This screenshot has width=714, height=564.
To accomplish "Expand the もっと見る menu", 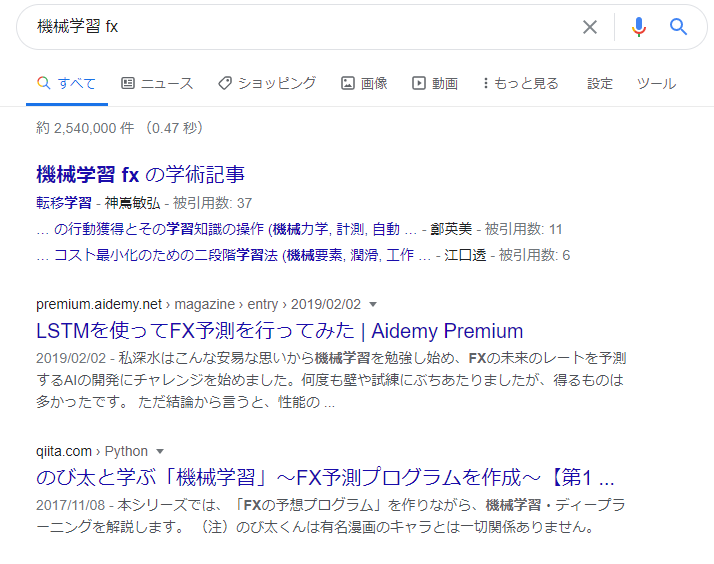I will tap(520, 83).
